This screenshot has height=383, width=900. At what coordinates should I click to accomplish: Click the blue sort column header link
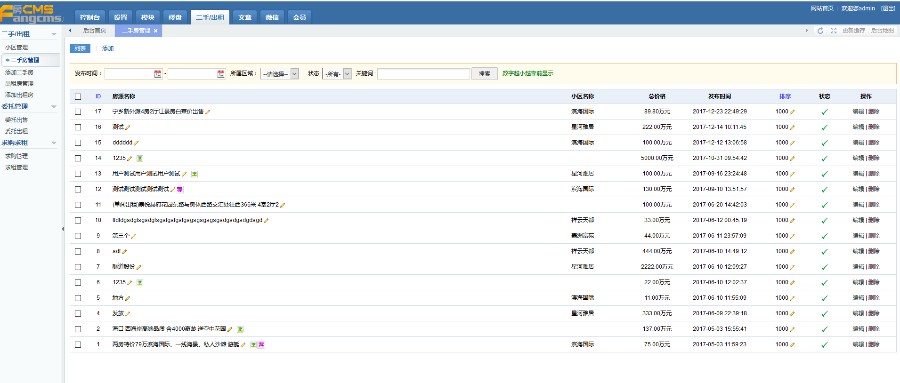click(x=784, y=96)
